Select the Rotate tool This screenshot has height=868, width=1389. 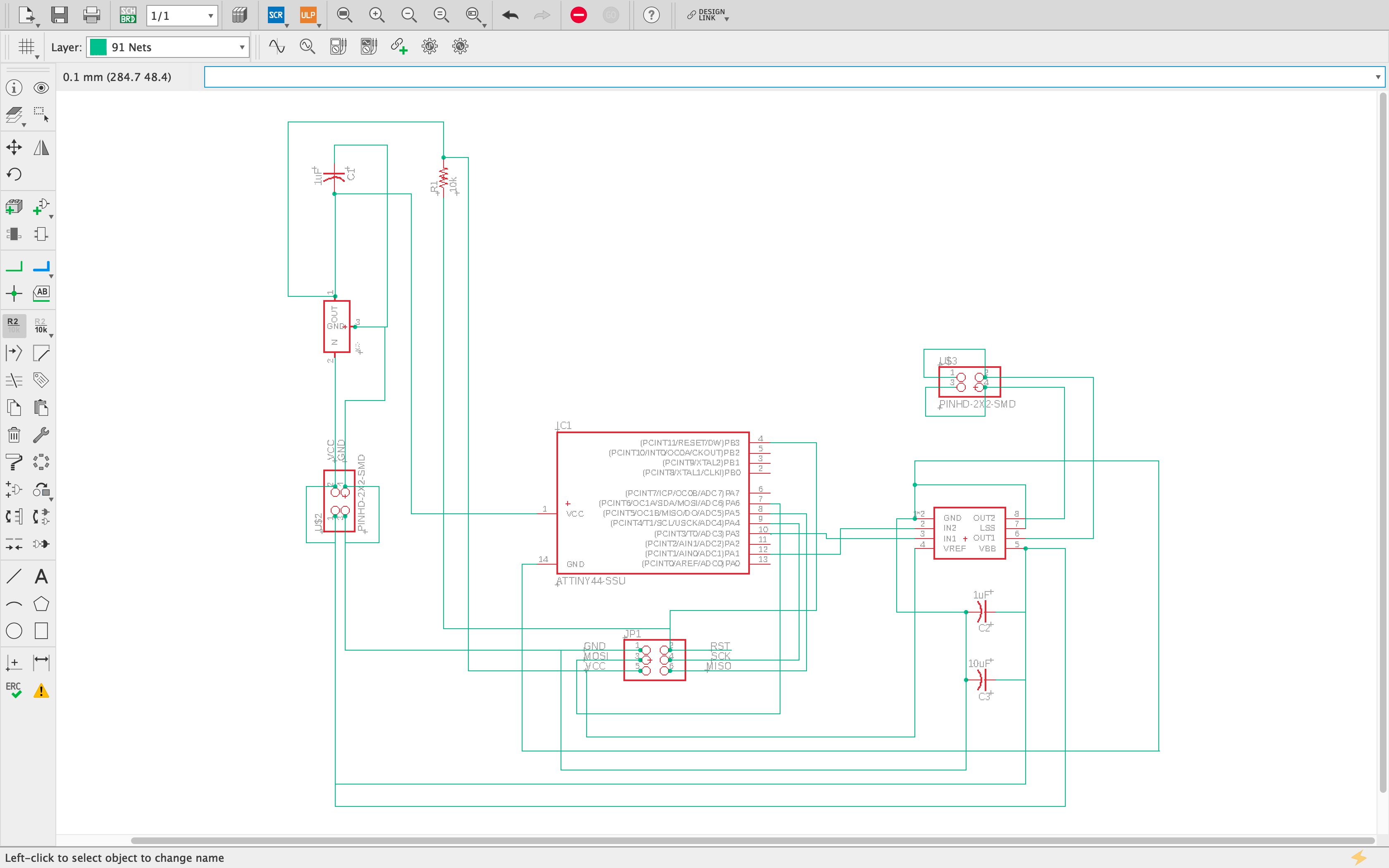[13, 174]
